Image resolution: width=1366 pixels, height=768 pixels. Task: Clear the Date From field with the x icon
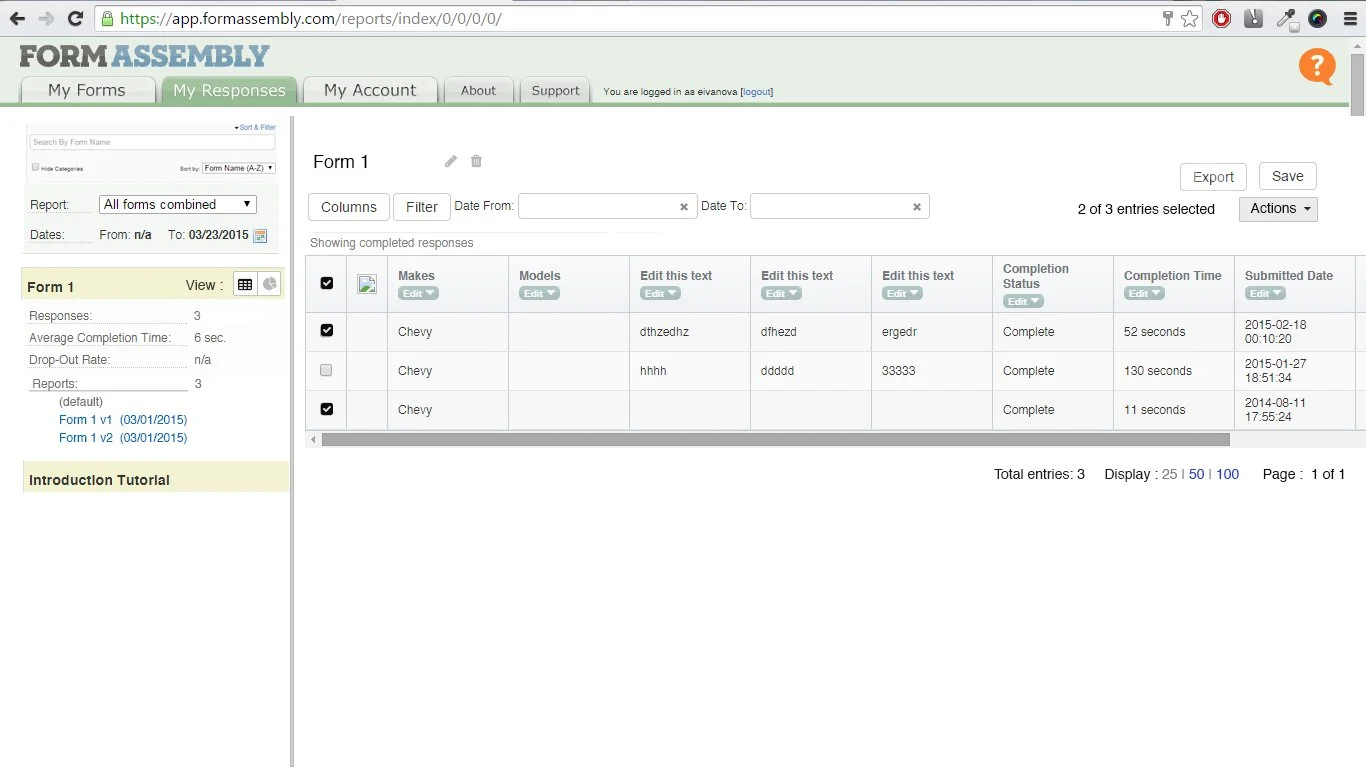tap(684, 206)
